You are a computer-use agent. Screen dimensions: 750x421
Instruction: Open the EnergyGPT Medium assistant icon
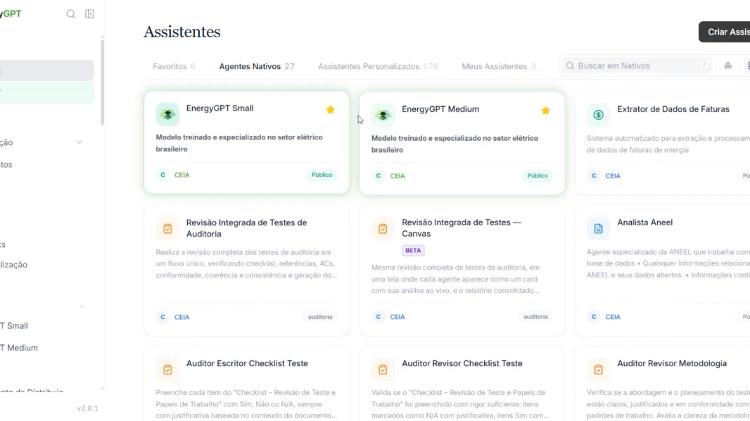(x=383, y=115)
